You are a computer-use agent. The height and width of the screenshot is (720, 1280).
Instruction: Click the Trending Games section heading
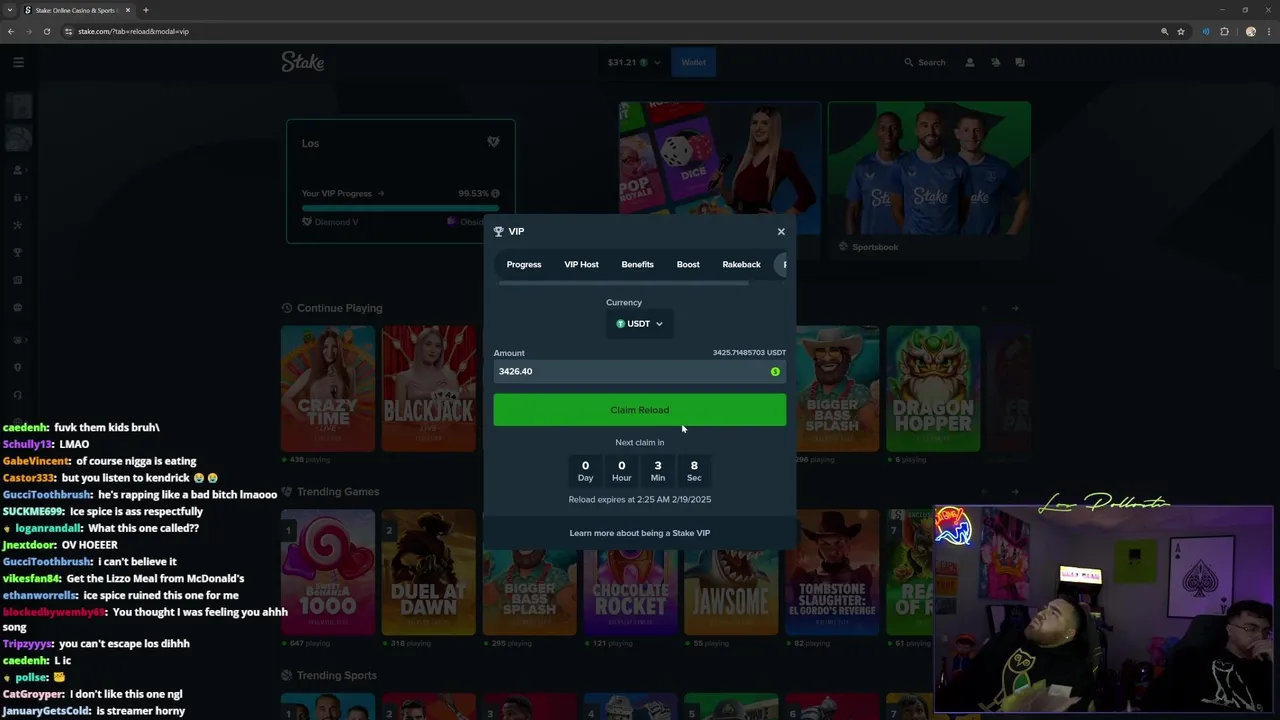click(338, 492)
